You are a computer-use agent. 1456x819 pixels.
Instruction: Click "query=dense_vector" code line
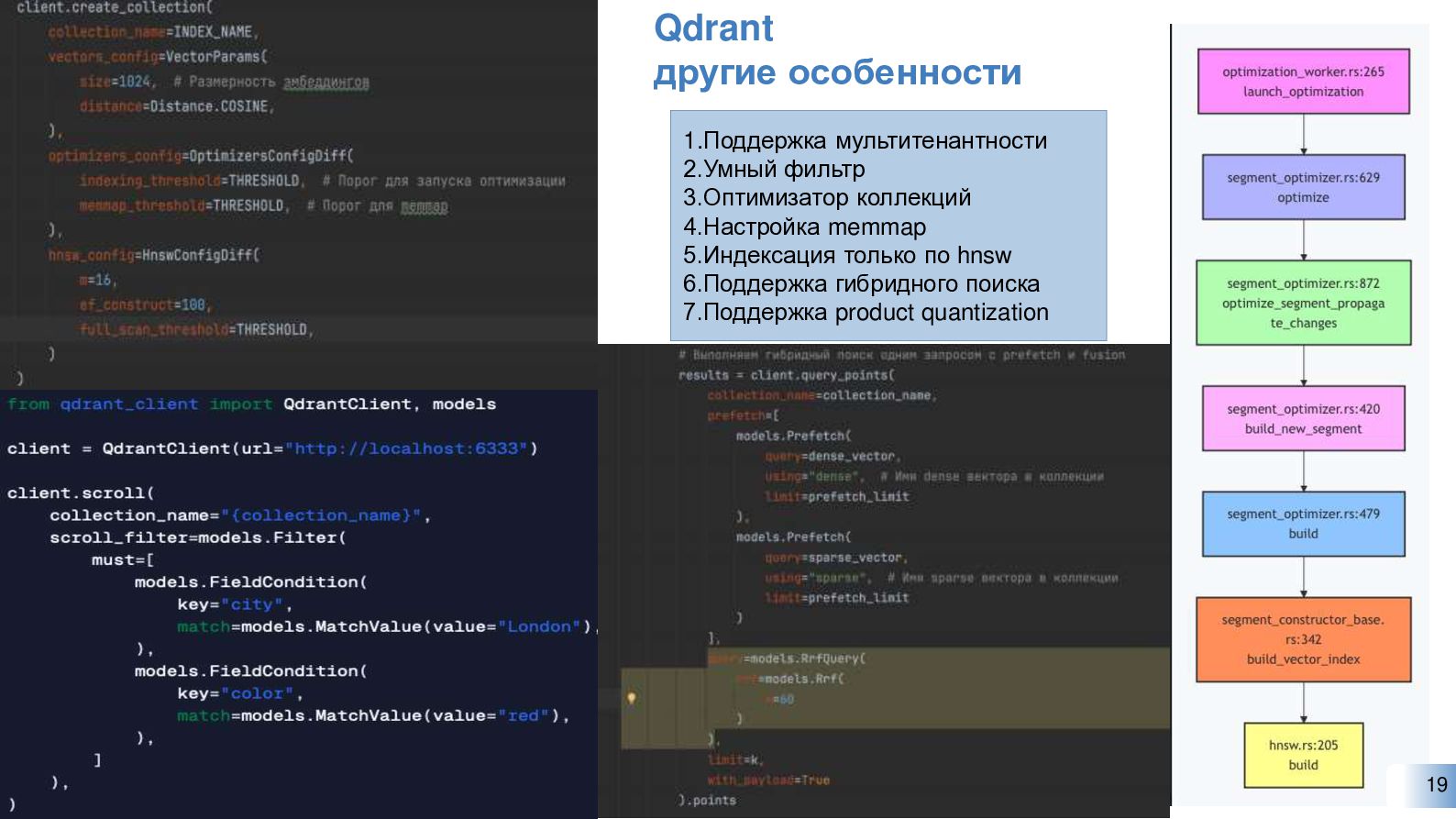(833, 456)
